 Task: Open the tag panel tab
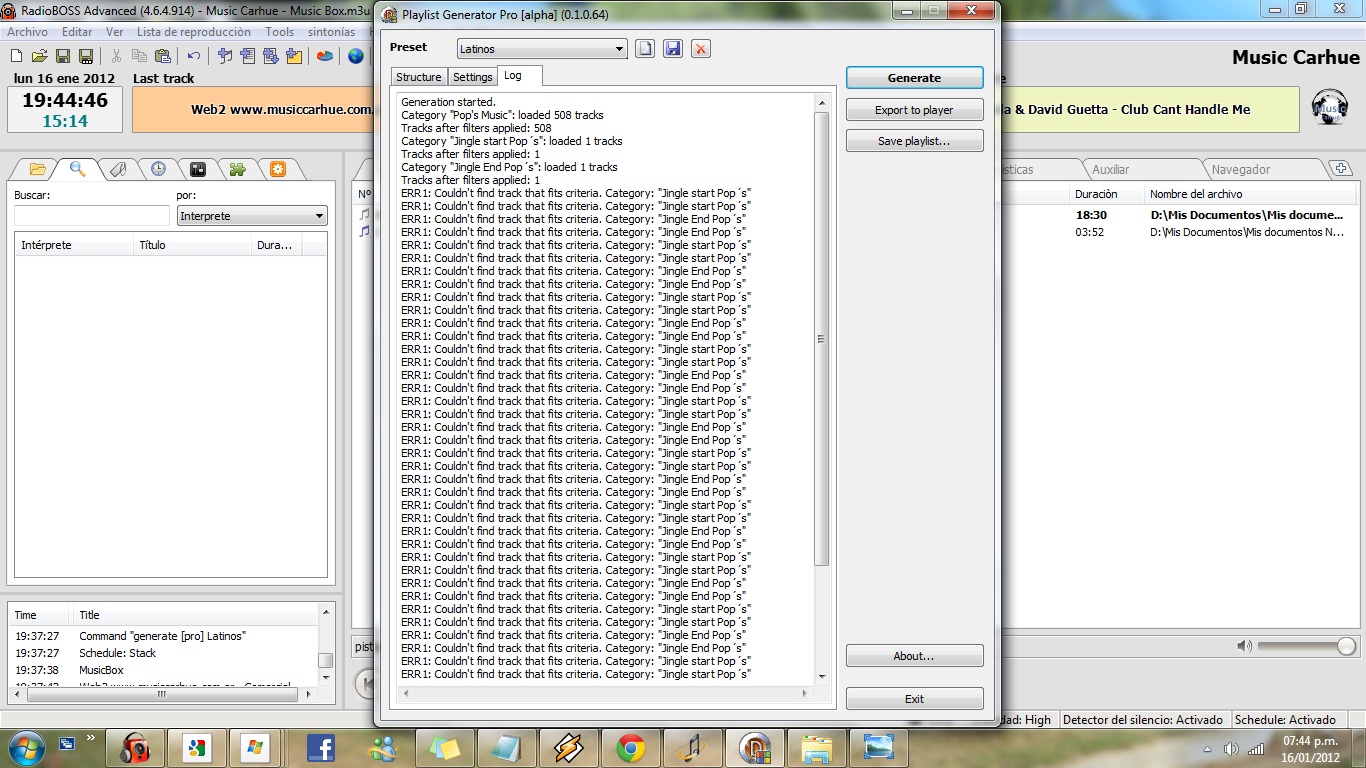(x=118, y=169)
